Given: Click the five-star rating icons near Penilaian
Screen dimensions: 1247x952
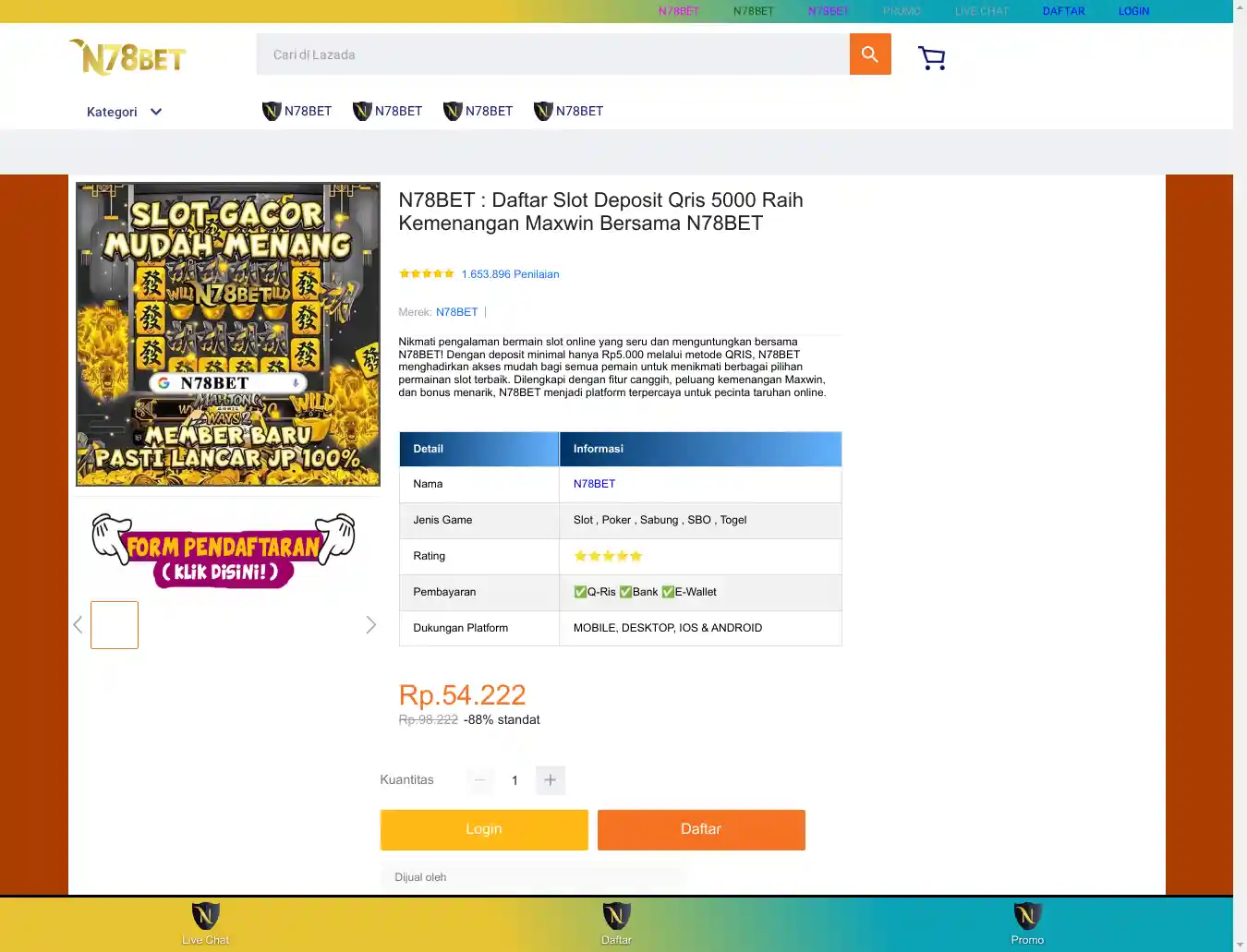Looking at the screenshot, I should tap(427, 273).
